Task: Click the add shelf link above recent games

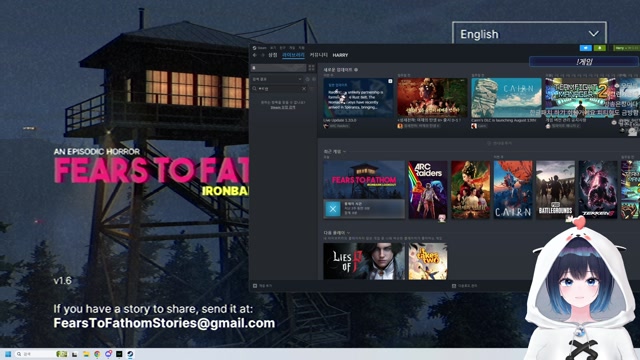Action: (x=499, y=143)
